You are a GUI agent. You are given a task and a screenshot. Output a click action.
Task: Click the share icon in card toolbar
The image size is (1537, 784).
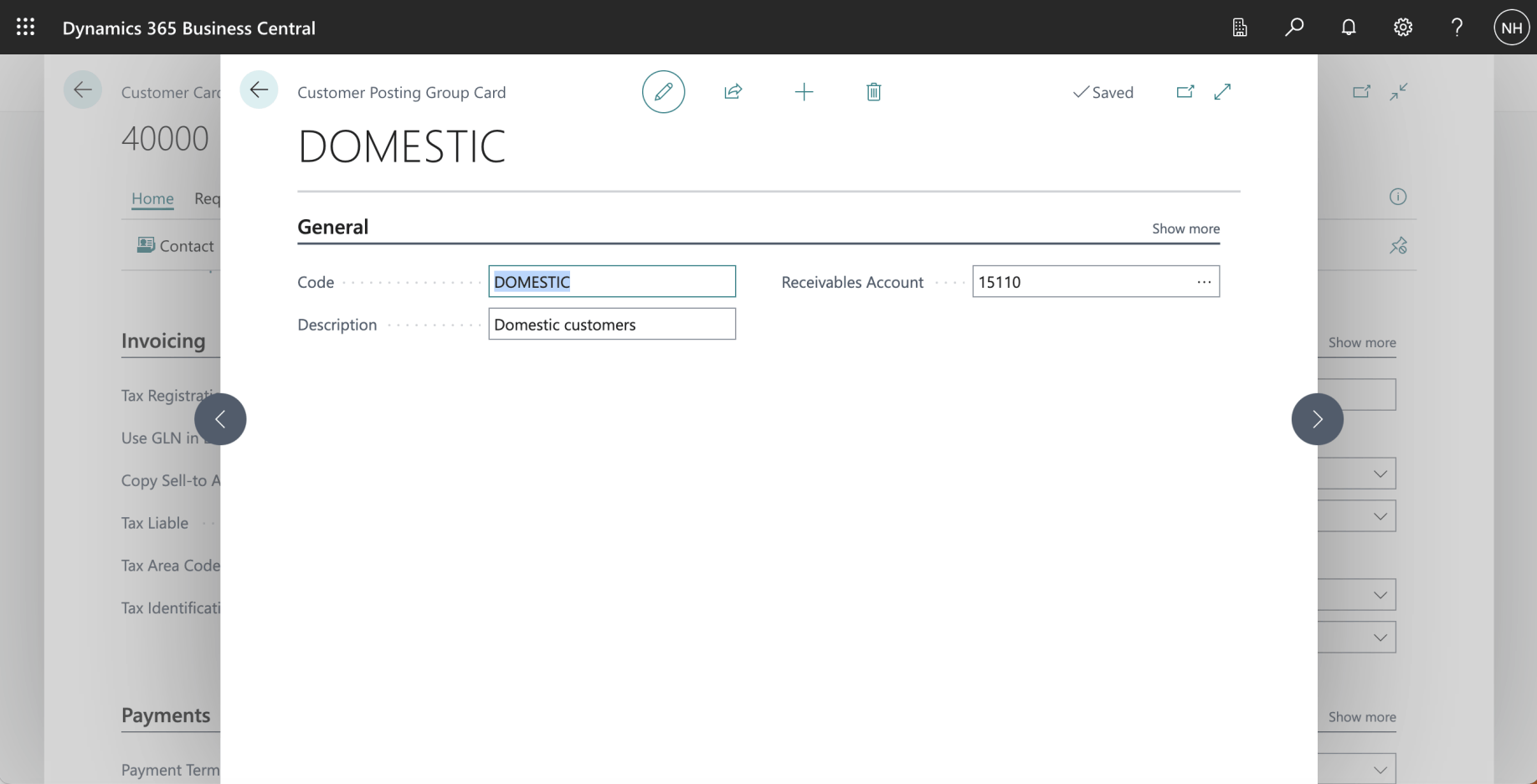733,92
